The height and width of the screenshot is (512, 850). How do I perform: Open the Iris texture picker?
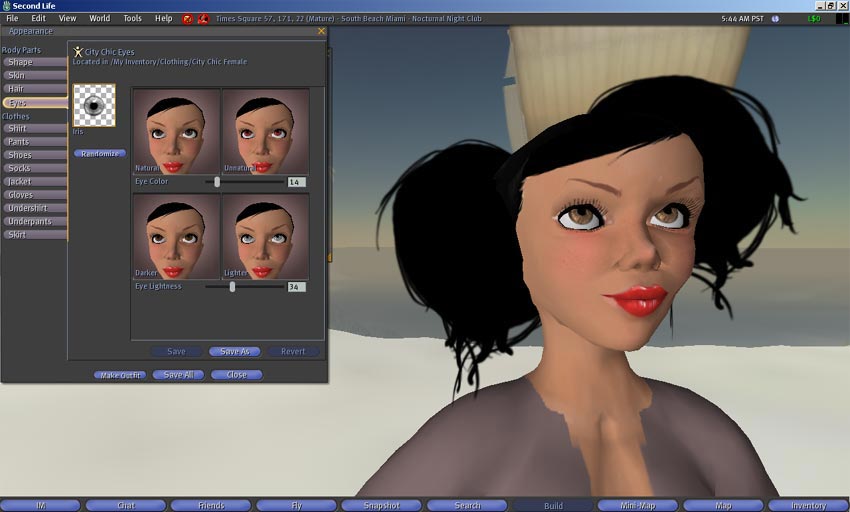94,105
